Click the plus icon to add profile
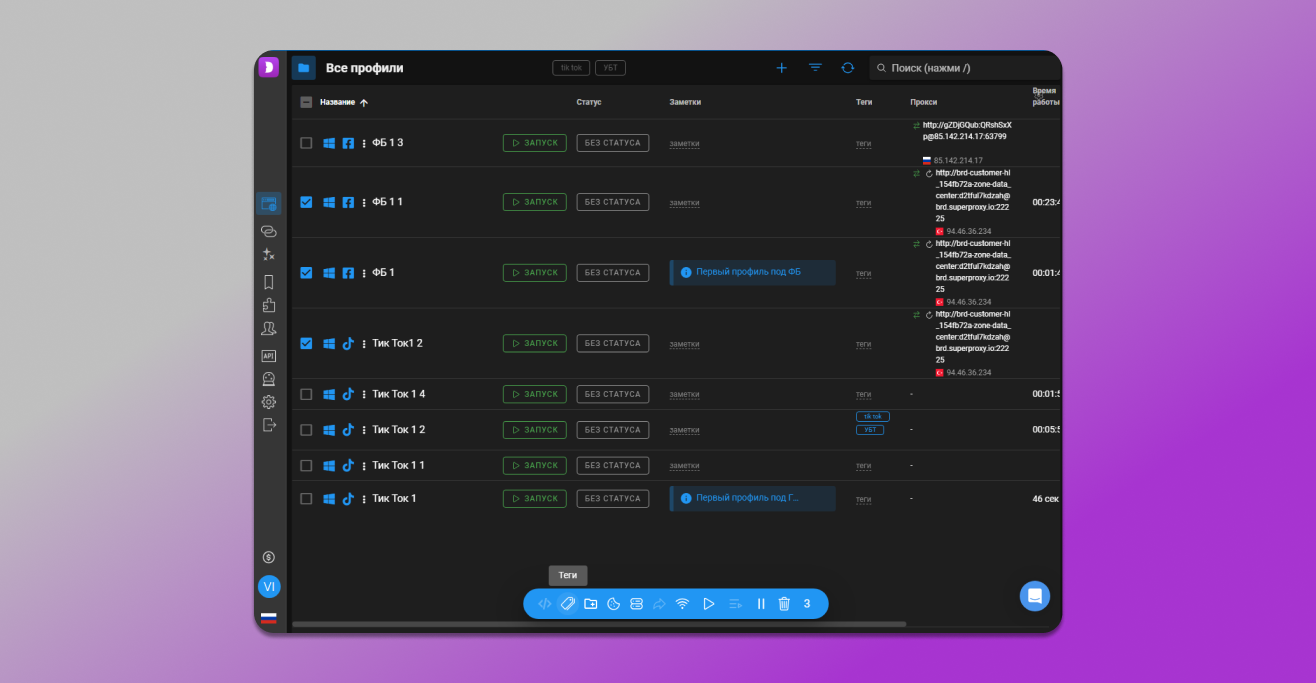This screenshot has width=1316, height=683. pyautogui.click(x=782, y=68)
